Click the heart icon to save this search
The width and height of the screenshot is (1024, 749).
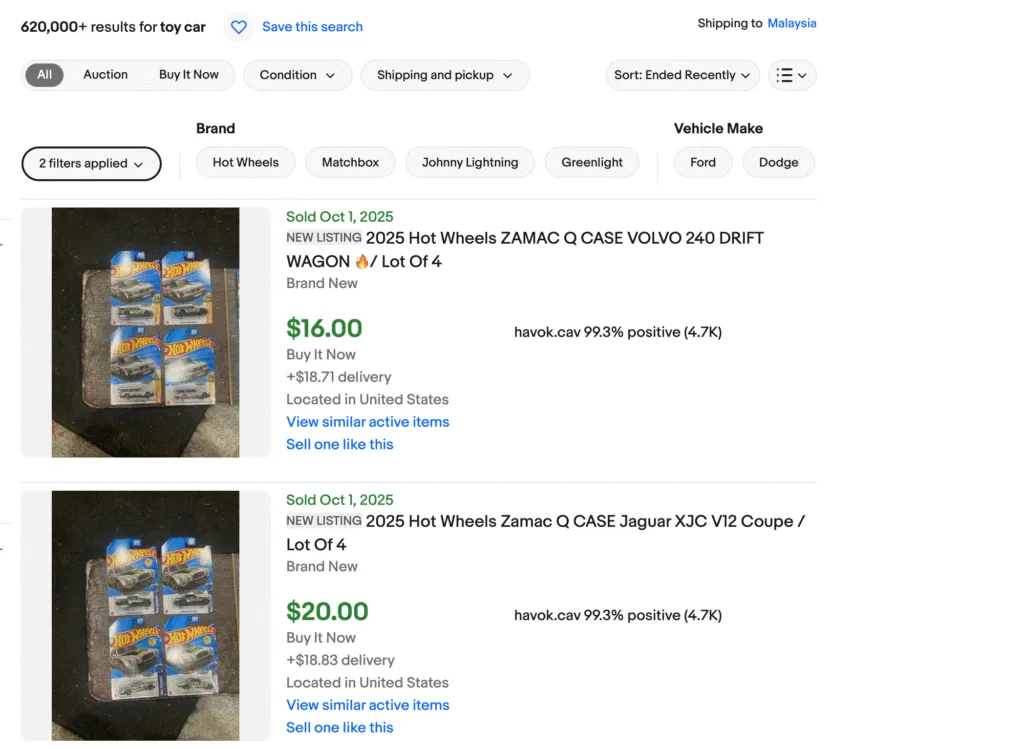[x=238, y=27]
